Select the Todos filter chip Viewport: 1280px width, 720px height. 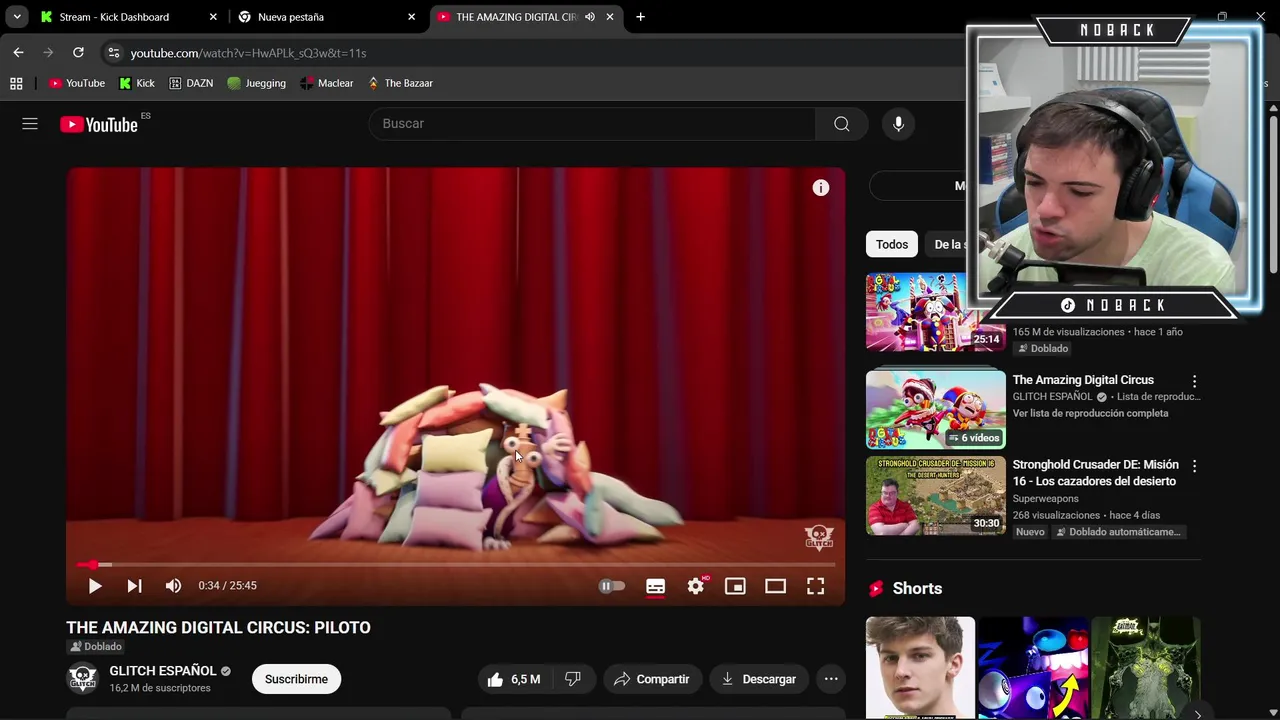(x=892, y=244)
